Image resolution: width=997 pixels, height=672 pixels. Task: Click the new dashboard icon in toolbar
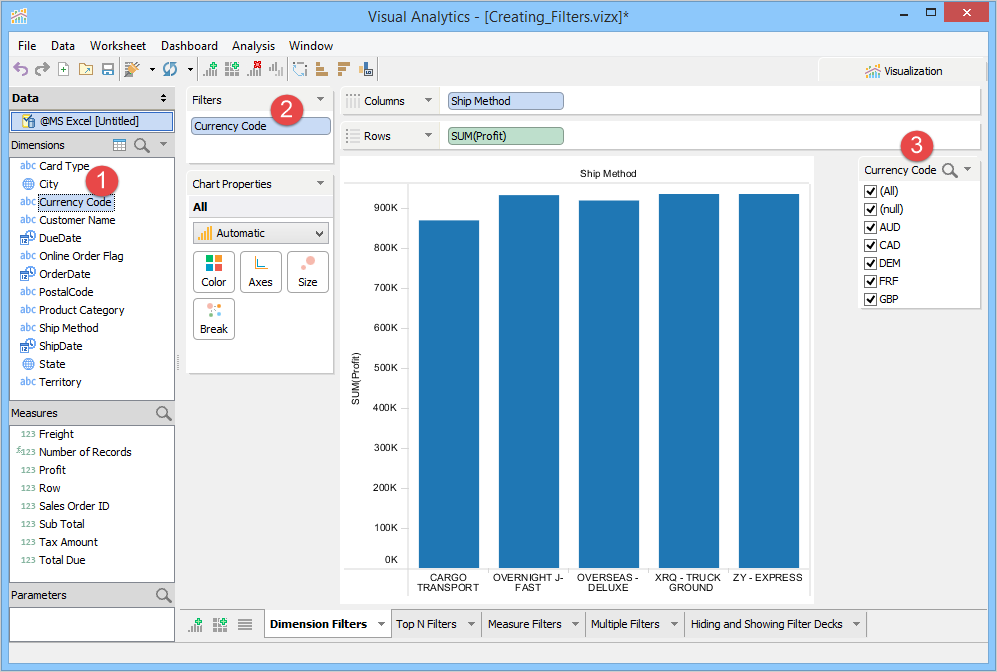(232, 70)
